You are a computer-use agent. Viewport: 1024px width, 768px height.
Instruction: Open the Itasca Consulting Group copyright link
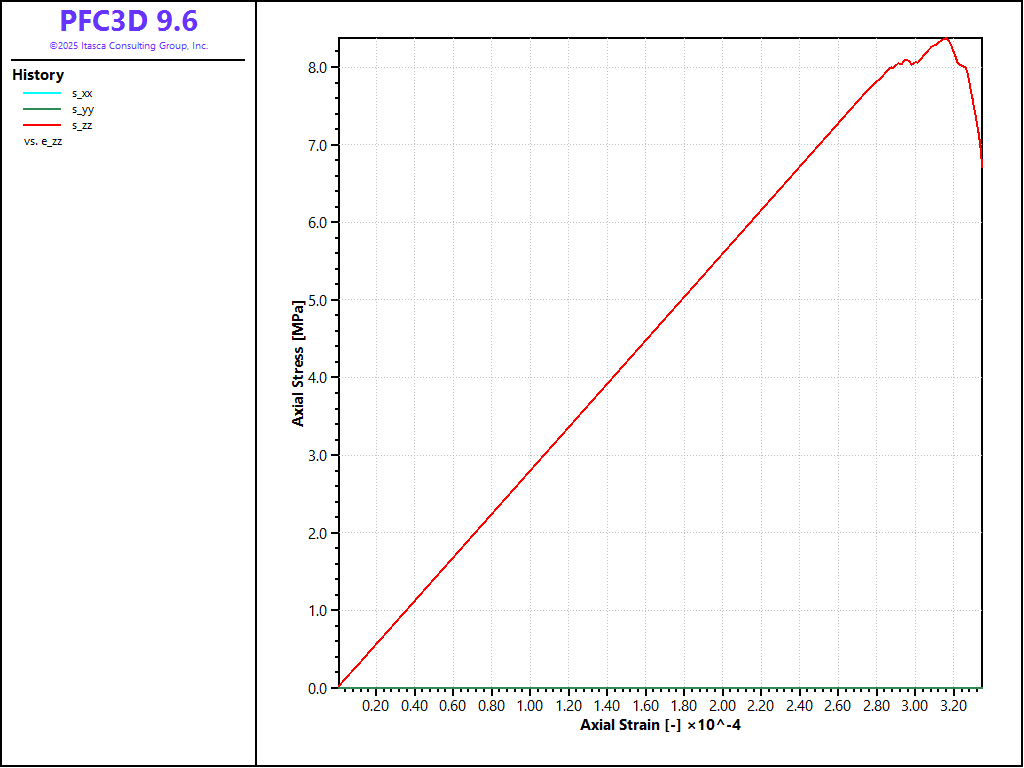[x=128, y=46]
